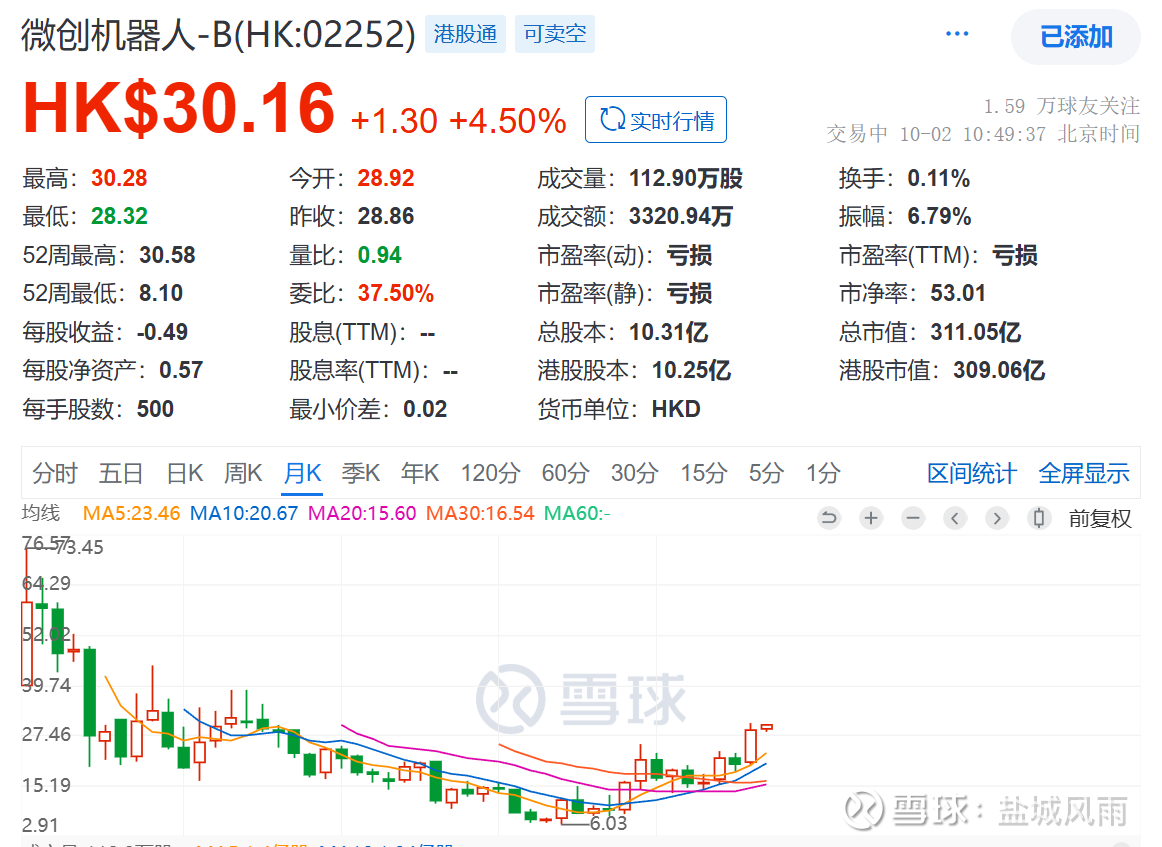Move chart right with right chevron
Viewport: 1162px width, 847px height.
pyautogui.click(x=997, y=518)
